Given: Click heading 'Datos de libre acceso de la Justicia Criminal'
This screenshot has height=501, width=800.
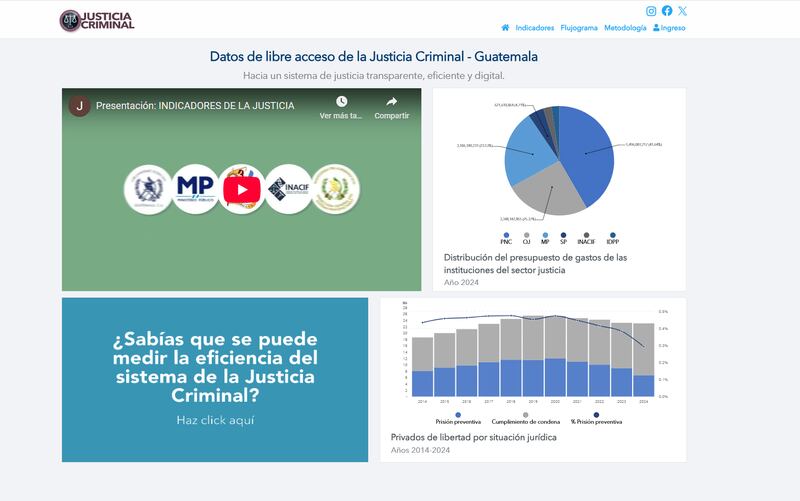Looking at the screenshot, I should point(373,56).
